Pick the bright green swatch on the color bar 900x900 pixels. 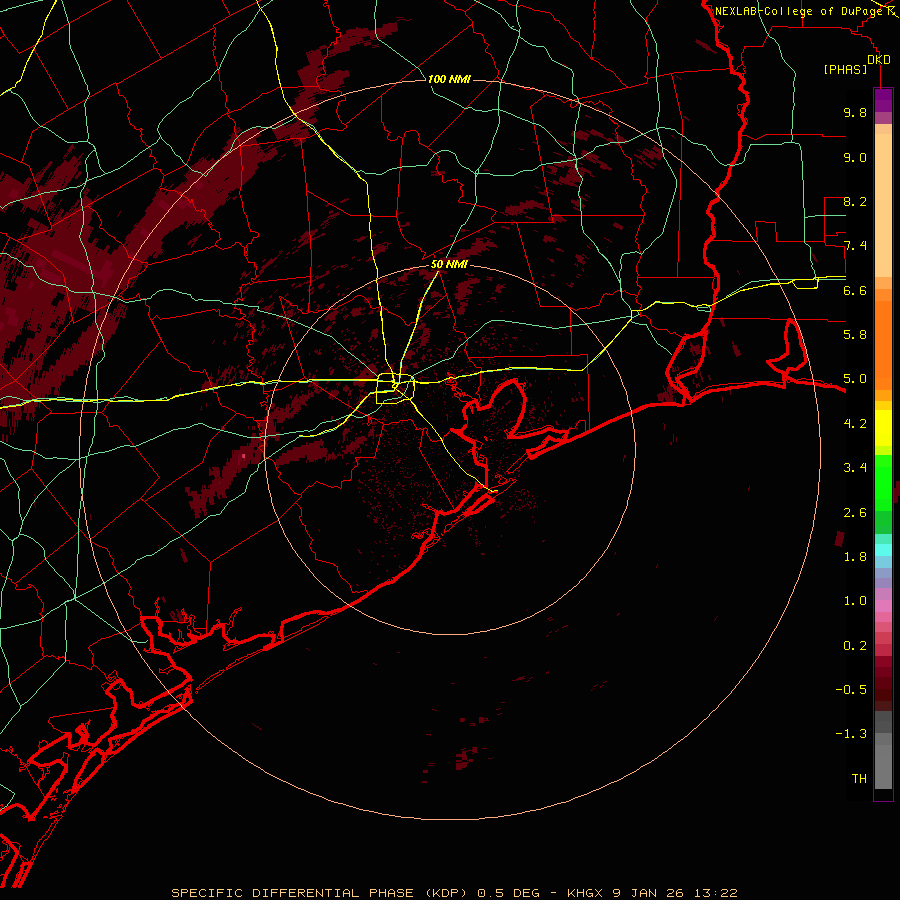[883, 482]
